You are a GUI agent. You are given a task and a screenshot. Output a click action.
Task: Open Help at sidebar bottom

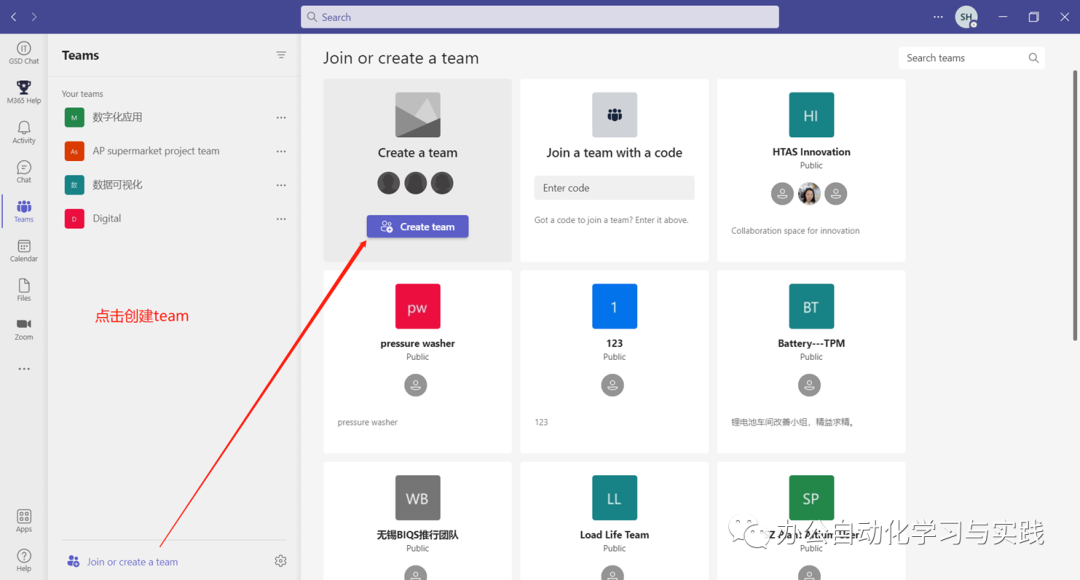pyautogui.click(x=23, y=560)
